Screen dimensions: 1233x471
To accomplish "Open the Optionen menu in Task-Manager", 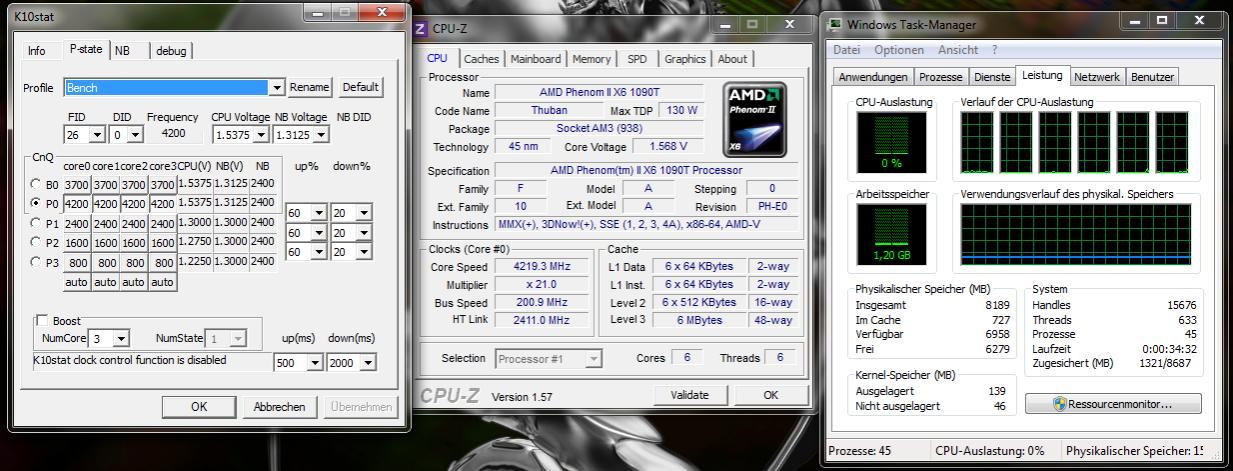I will click(899, 50).
